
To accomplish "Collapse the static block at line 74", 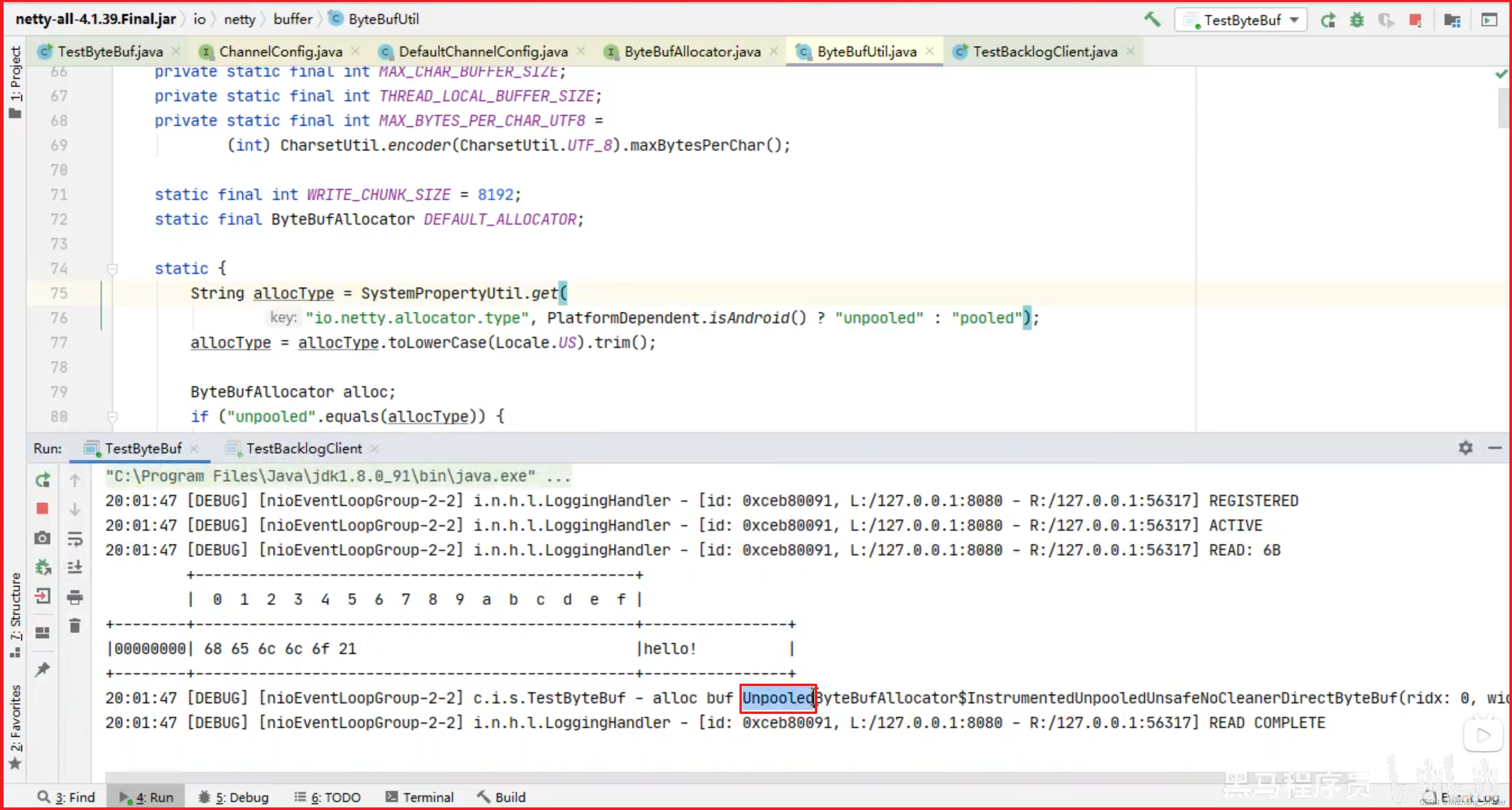I will 112,269.
